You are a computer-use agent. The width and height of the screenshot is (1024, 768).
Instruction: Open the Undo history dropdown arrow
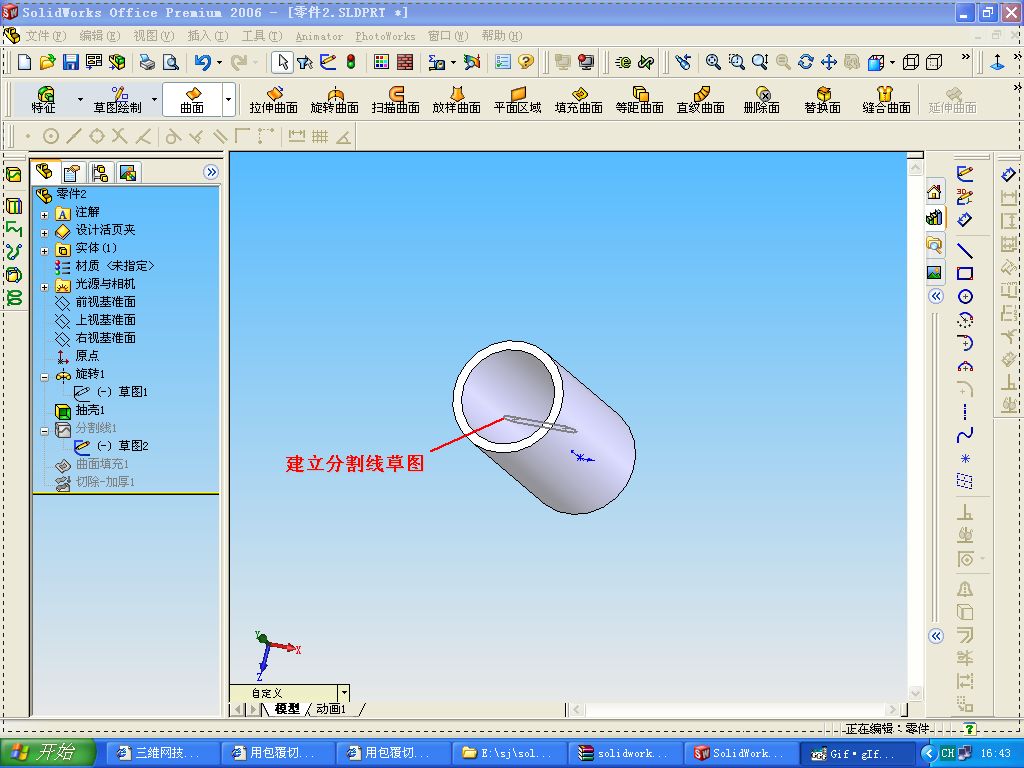pos(219,63)
